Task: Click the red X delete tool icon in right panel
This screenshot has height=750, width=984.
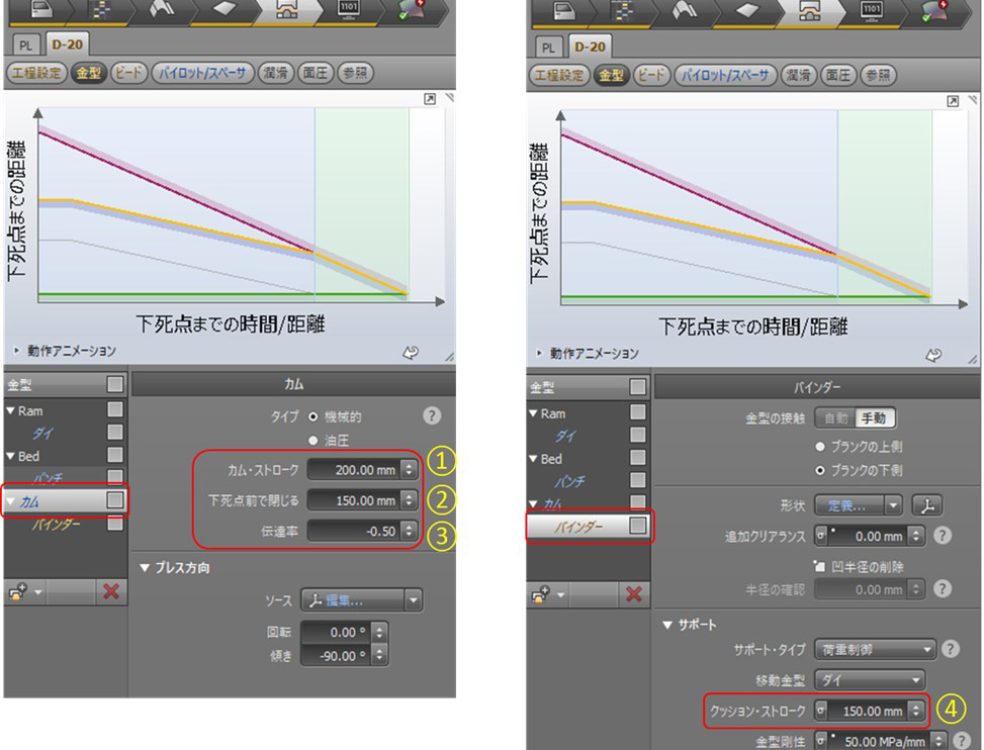Action: click(x=634, y=593)
